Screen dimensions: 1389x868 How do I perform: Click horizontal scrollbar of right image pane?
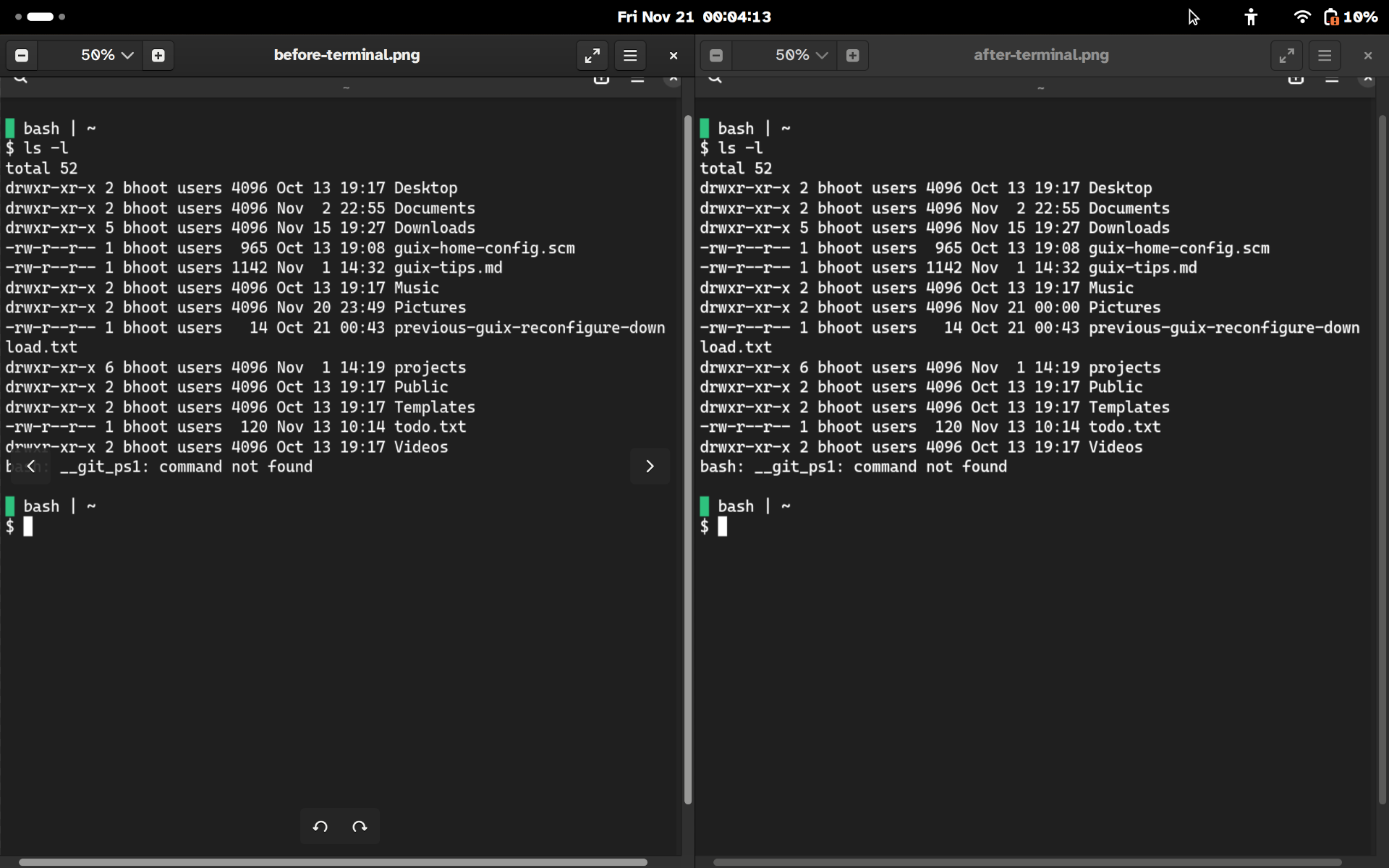[x=1027, y=861]
